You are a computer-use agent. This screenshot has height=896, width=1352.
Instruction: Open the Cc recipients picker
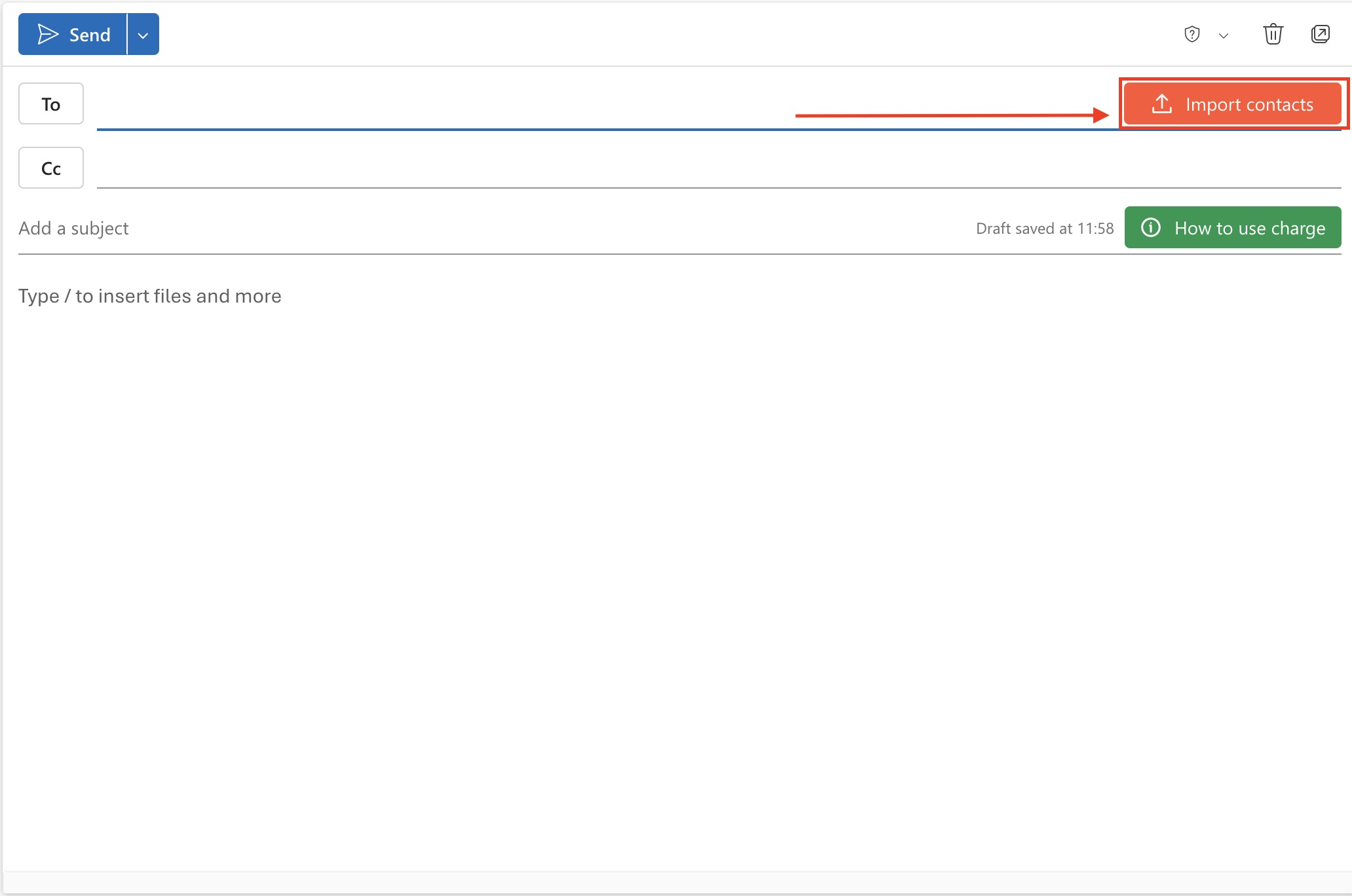coord(51,168)
